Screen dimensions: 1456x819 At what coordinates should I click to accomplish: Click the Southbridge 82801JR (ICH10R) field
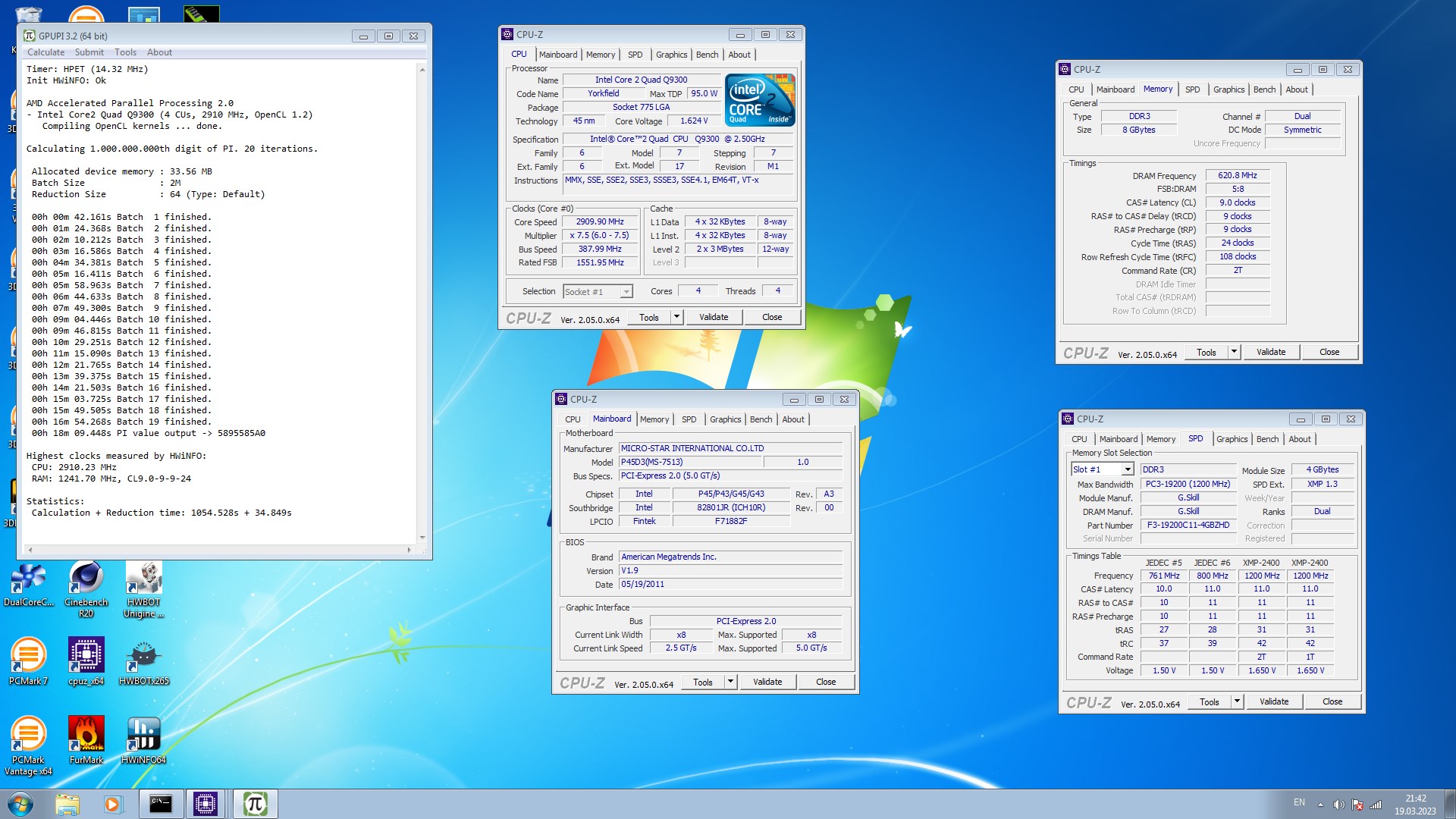coord(730,507)
